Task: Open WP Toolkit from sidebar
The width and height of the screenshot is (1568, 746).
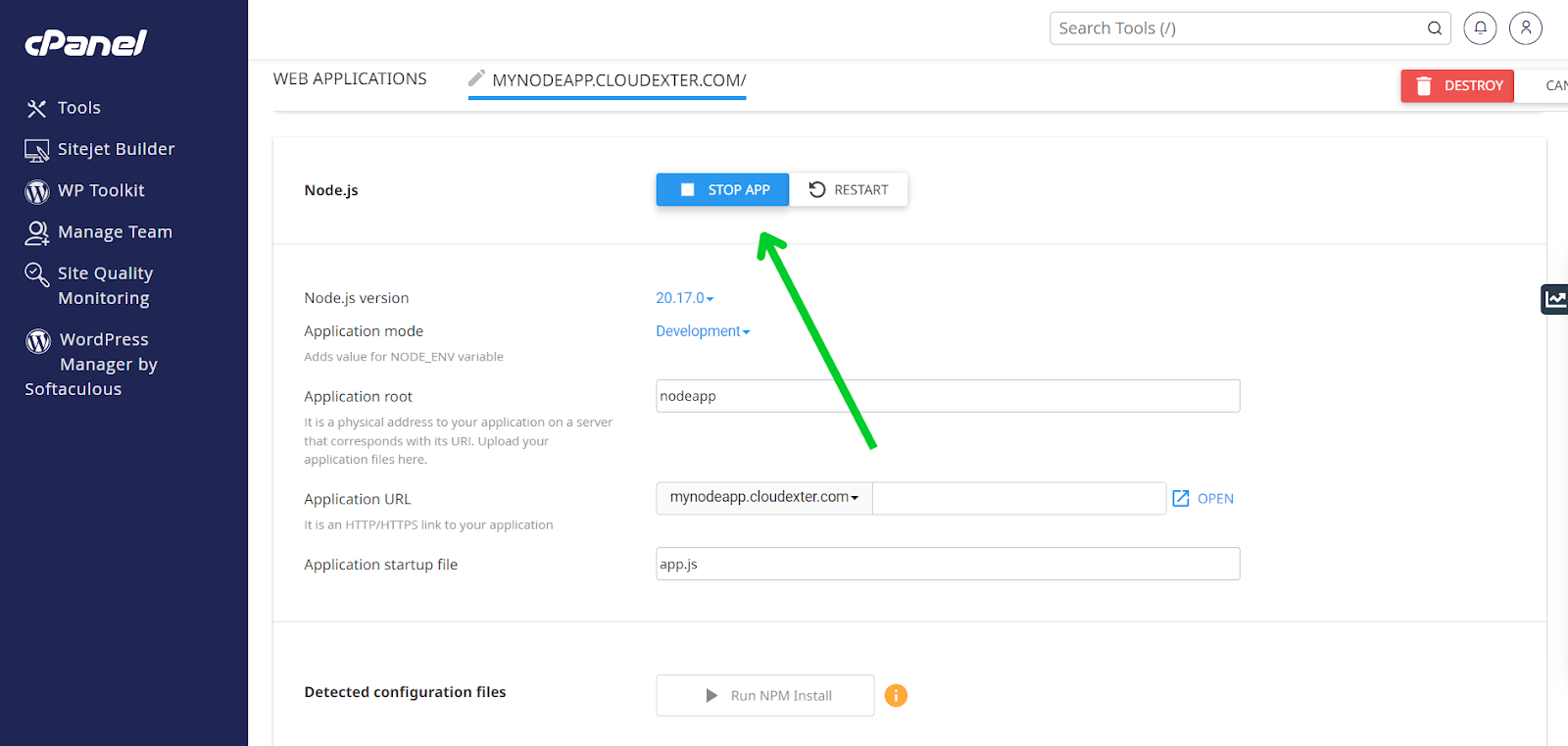Action: pyautogui.click(x=100, y=191)
